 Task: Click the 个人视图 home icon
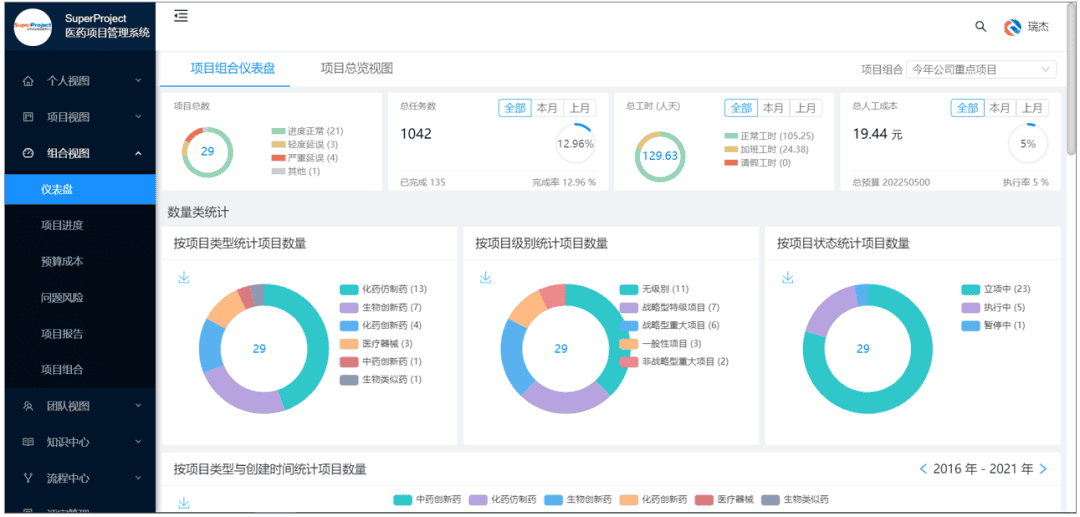28,81
